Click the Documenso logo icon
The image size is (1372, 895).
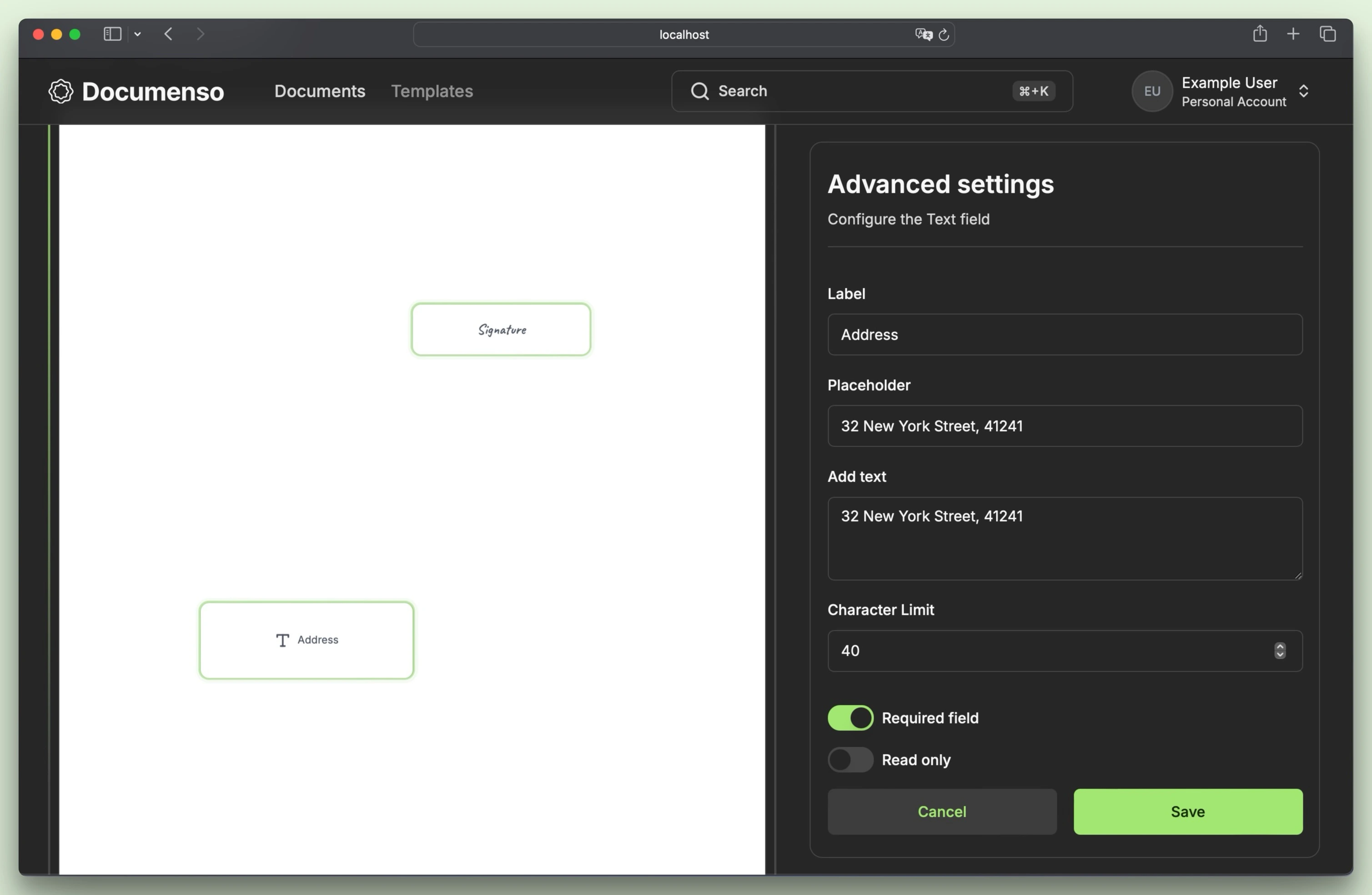[60, 91]
